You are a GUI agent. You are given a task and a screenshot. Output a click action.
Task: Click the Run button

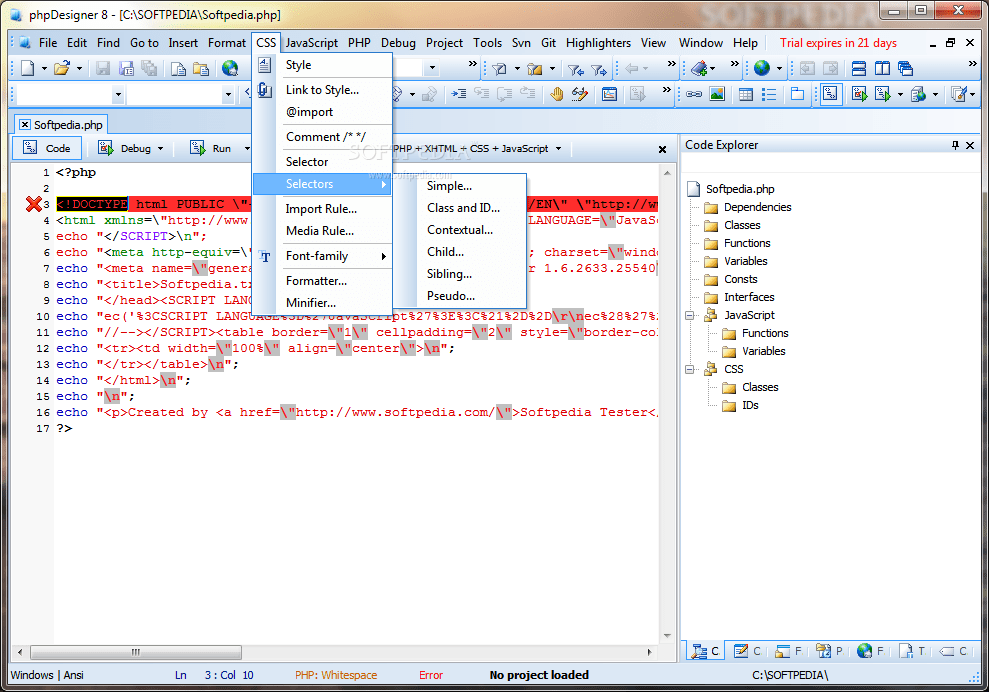tap(213, 148)
